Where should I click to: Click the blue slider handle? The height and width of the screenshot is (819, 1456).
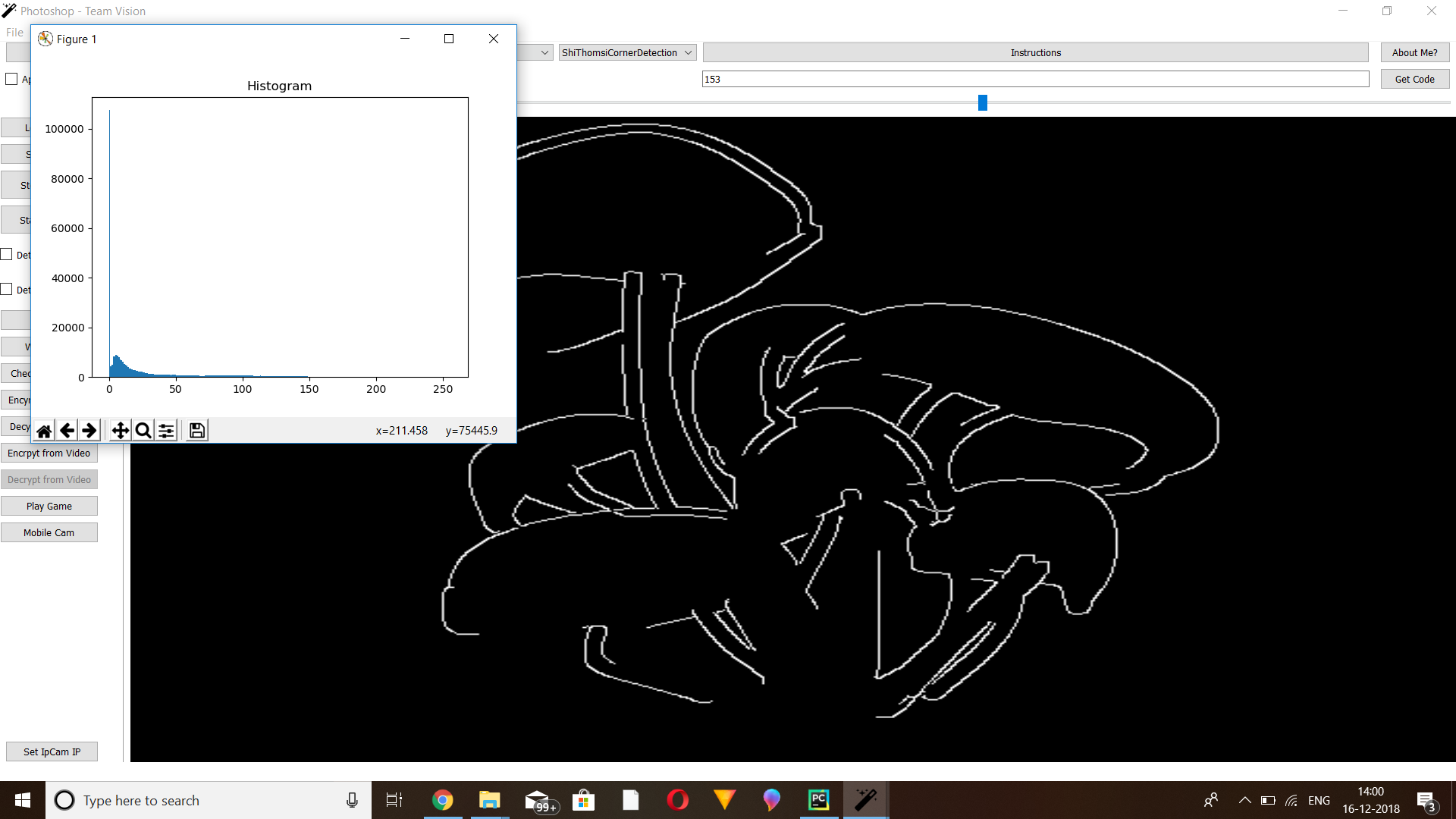[983, 102]
